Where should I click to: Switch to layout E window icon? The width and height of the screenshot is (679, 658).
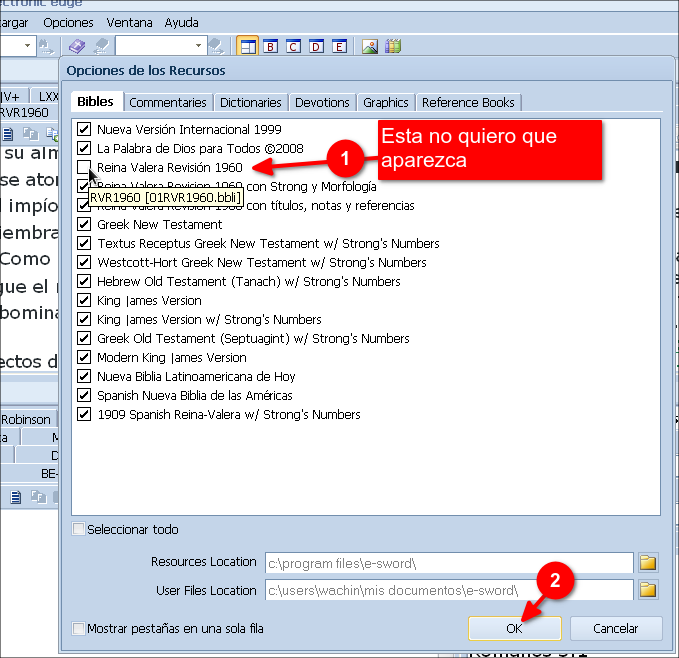339,46
